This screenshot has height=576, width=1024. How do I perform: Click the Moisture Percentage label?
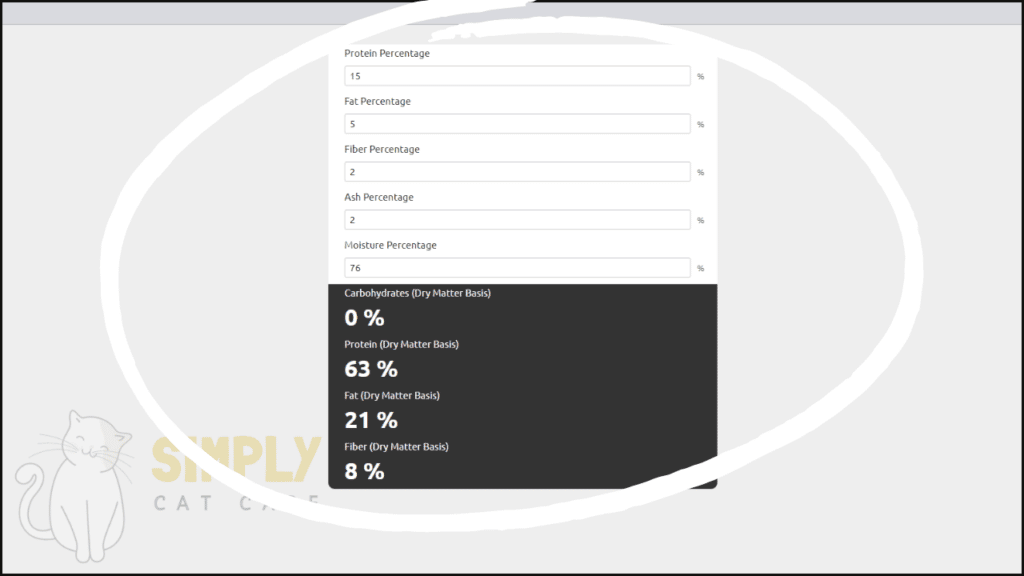(391, 246)
